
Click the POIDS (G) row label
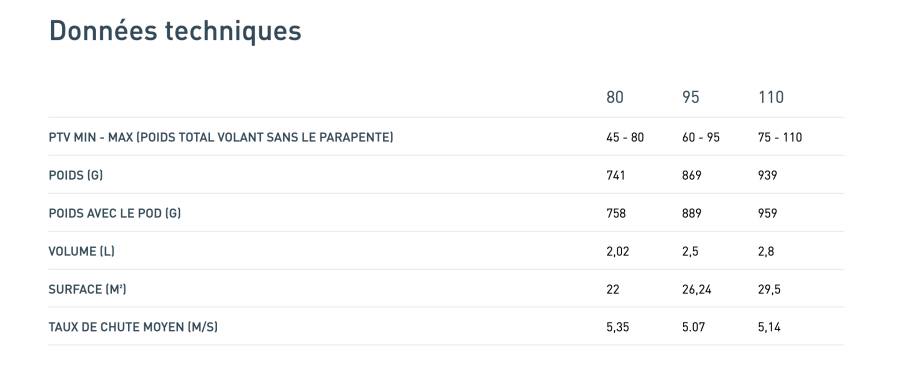[x=76, y=175]
